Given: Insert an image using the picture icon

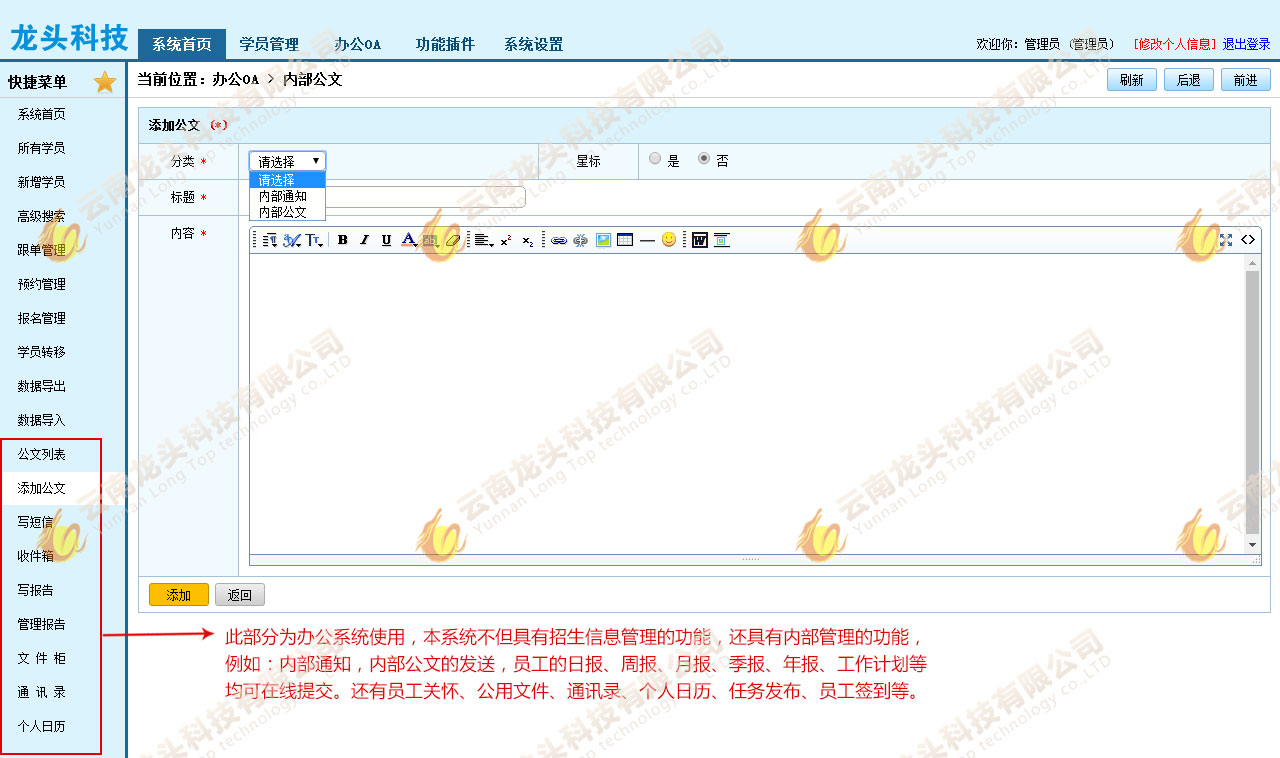Looking at the screenshot, I should click(x=603, y=240).
